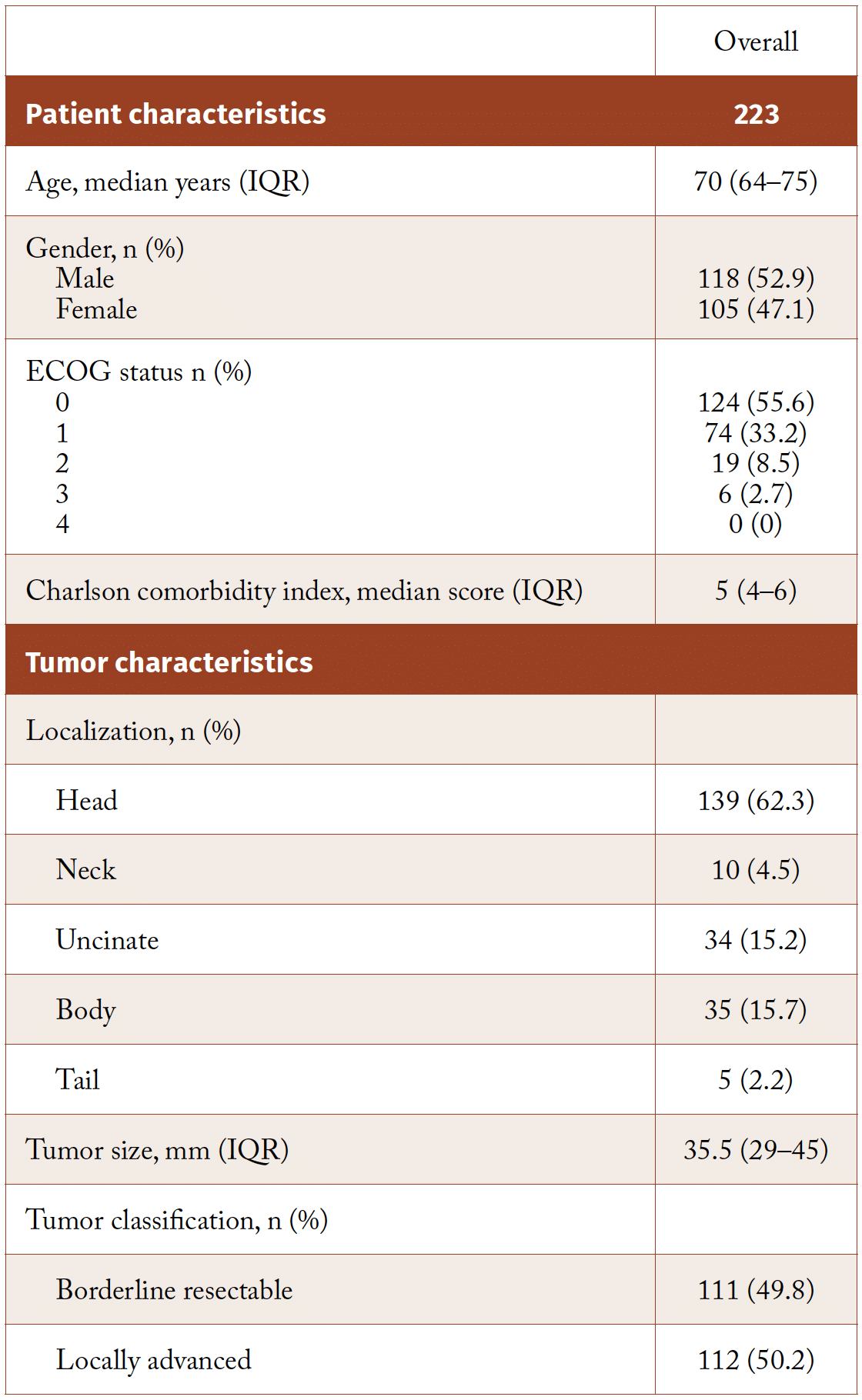The height and width of the screenshot is (1400, 862).
Task: Select the Body value 35 (15.7)
Action: [x=756, y=1010]
